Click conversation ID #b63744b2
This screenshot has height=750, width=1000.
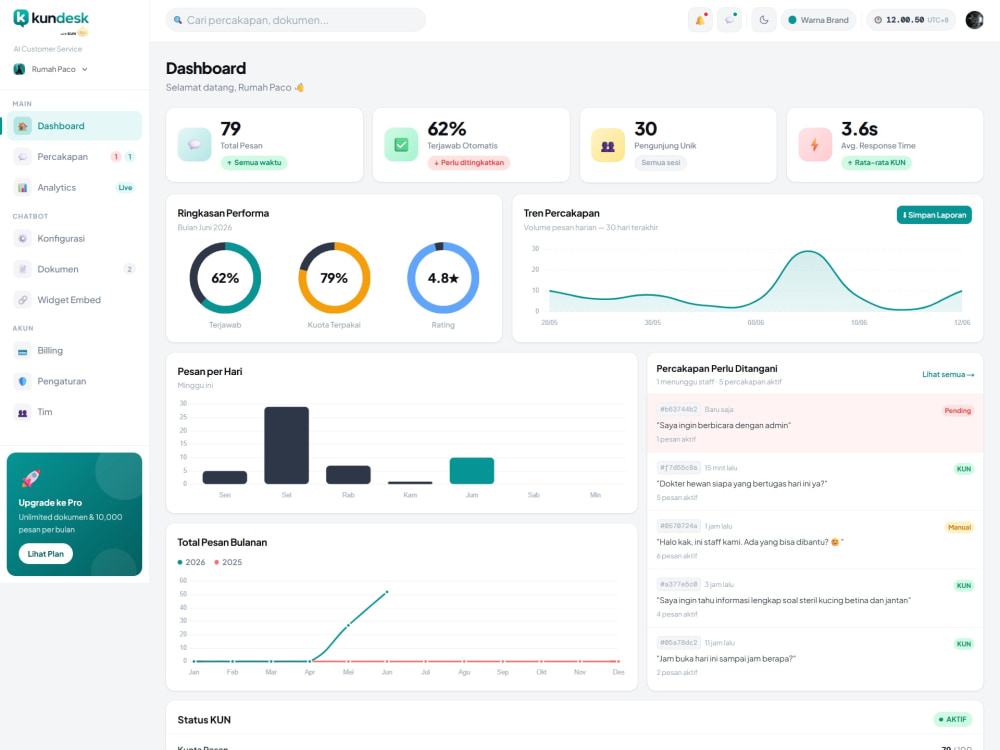point(679,409)
